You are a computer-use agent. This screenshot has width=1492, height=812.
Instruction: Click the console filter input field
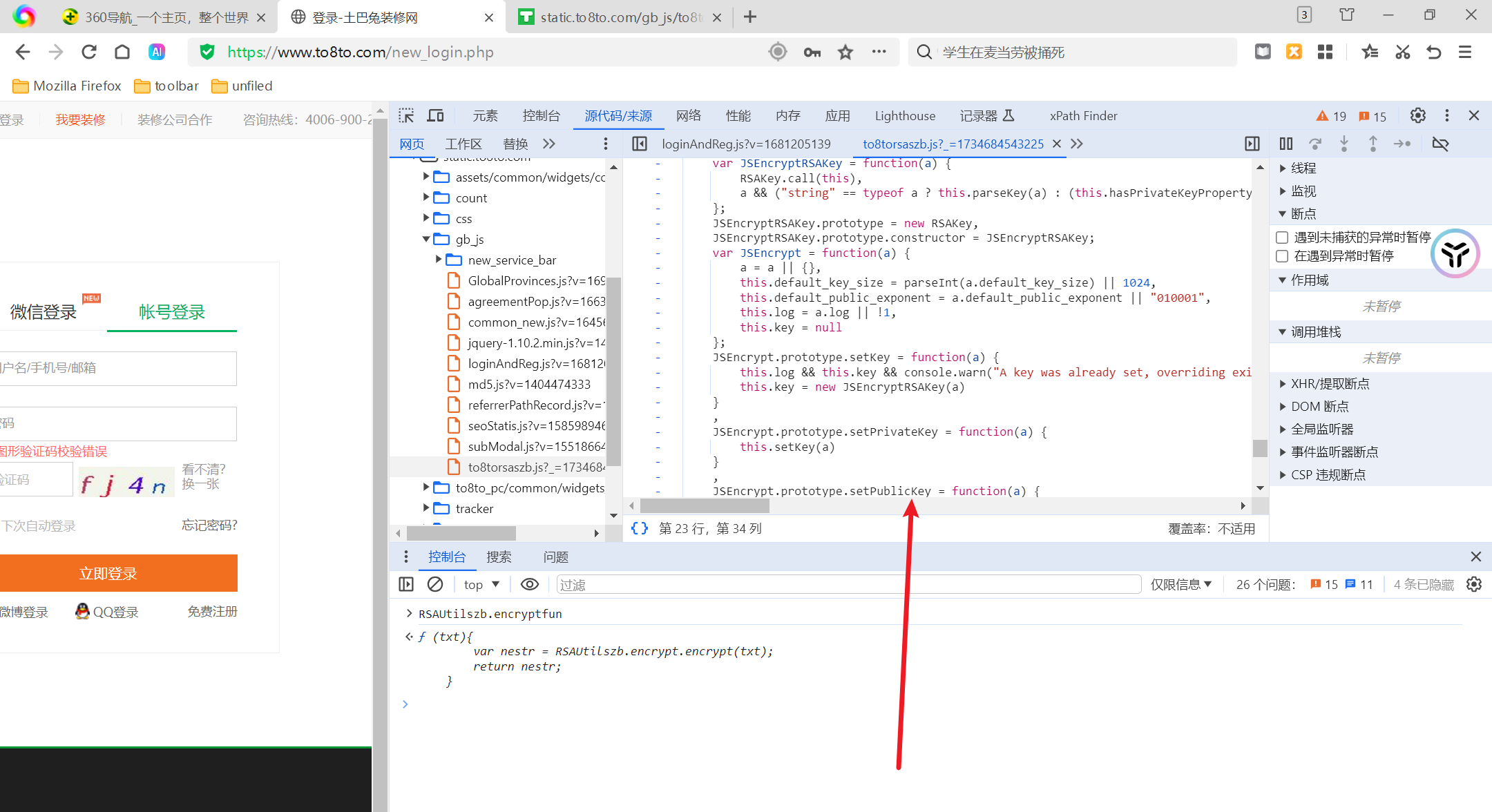point(848,584)
